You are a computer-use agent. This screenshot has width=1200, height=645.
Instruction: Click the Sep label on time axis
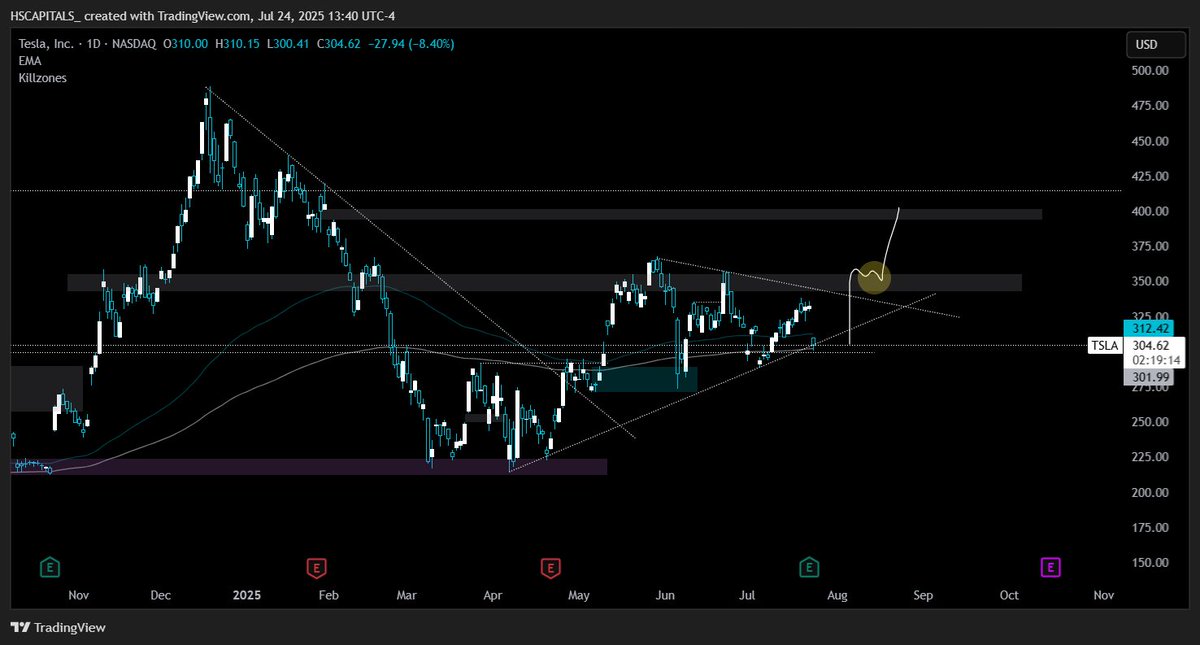[x=923, y=595]
